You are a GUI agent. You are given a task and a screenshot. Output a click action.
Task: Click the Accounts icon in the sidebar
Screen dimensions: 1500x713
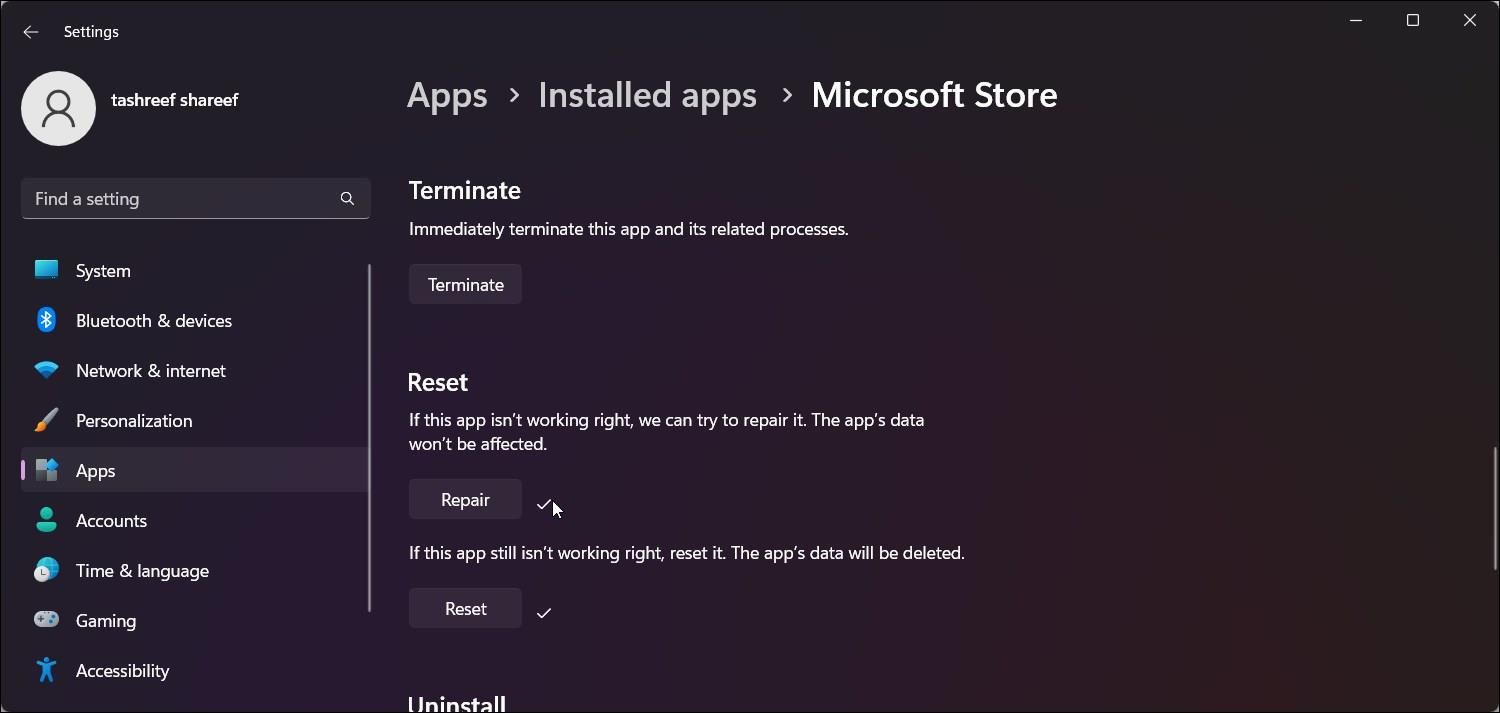[x=47, y=519]
